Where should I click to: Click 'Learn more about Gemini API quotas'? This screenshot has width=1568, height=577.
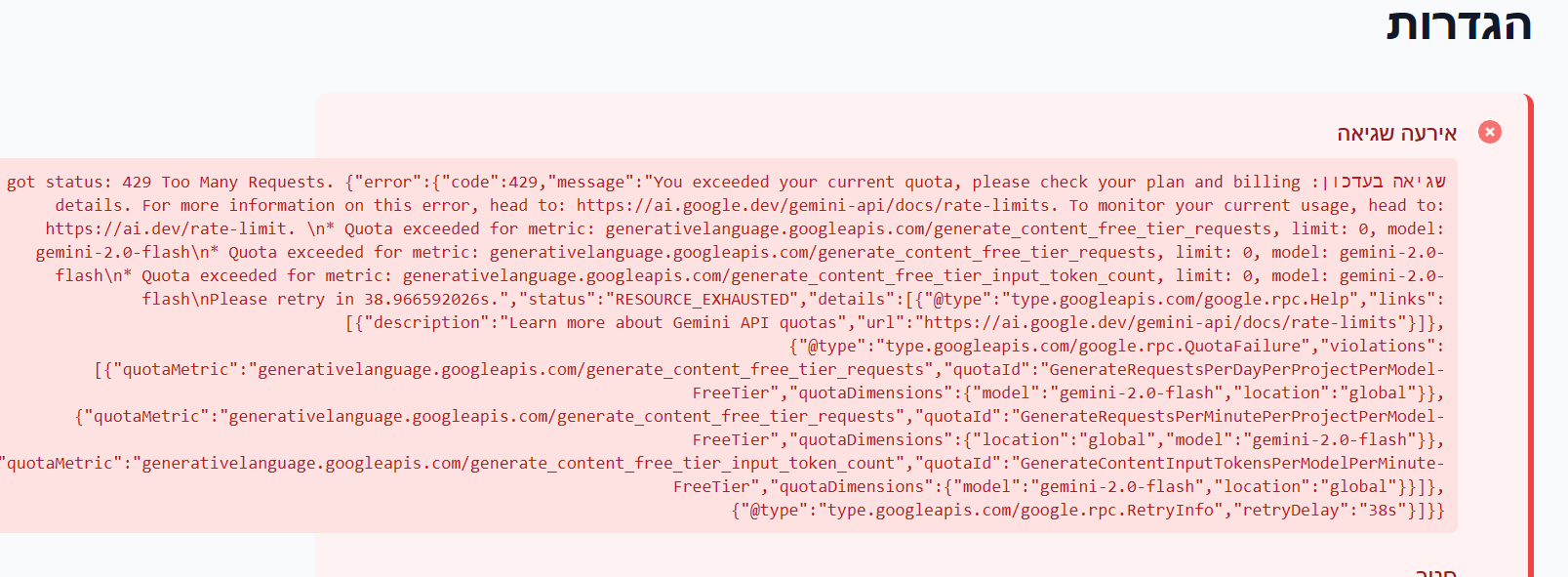click(x=673, y=322)
